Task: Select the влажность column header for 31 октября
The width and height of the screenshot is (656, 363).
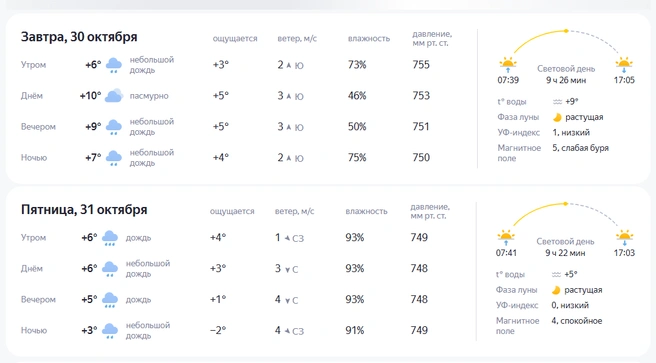Action: (x=366, y=211)
